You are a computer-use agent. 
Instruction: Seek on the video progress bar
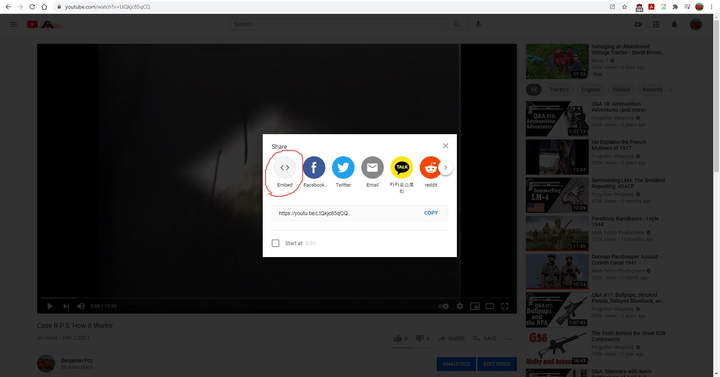(277, 298)
